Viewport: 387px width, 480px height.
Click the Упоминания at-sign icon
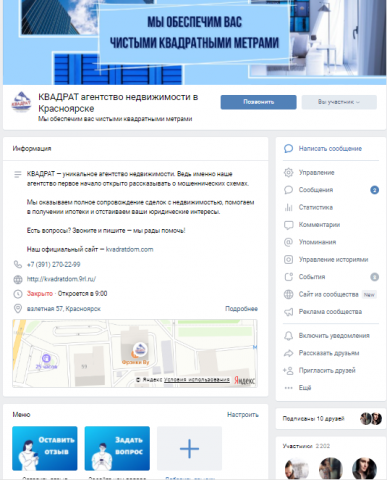pos(288,242)
